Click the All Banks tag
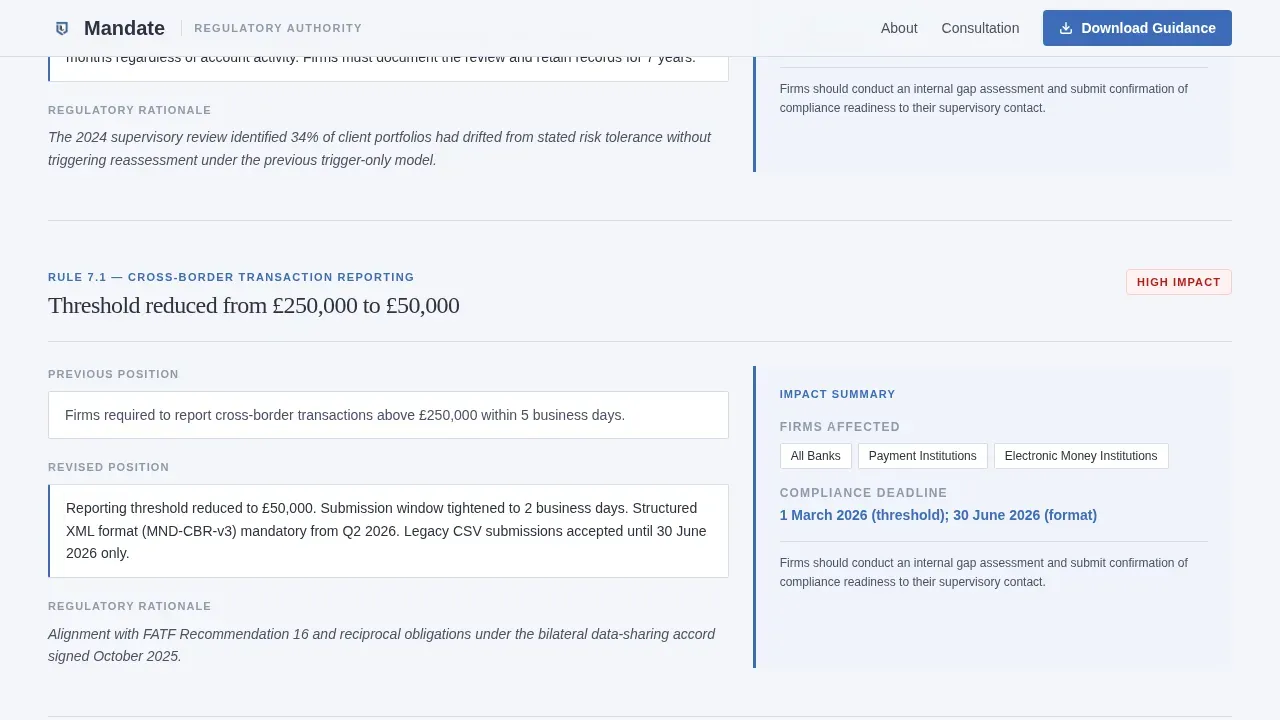The width and height of the screenshot is (1280, 720). coord(816,456)
